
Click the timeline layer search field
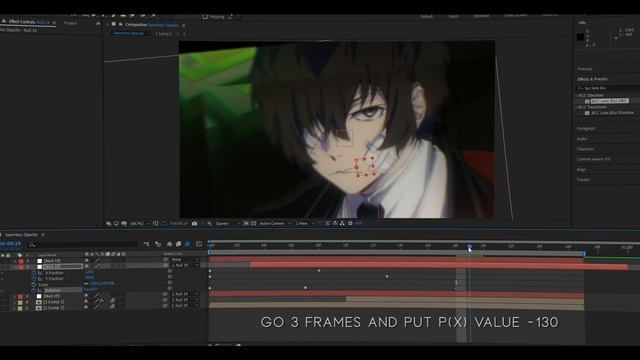click(x=84, y=244)
